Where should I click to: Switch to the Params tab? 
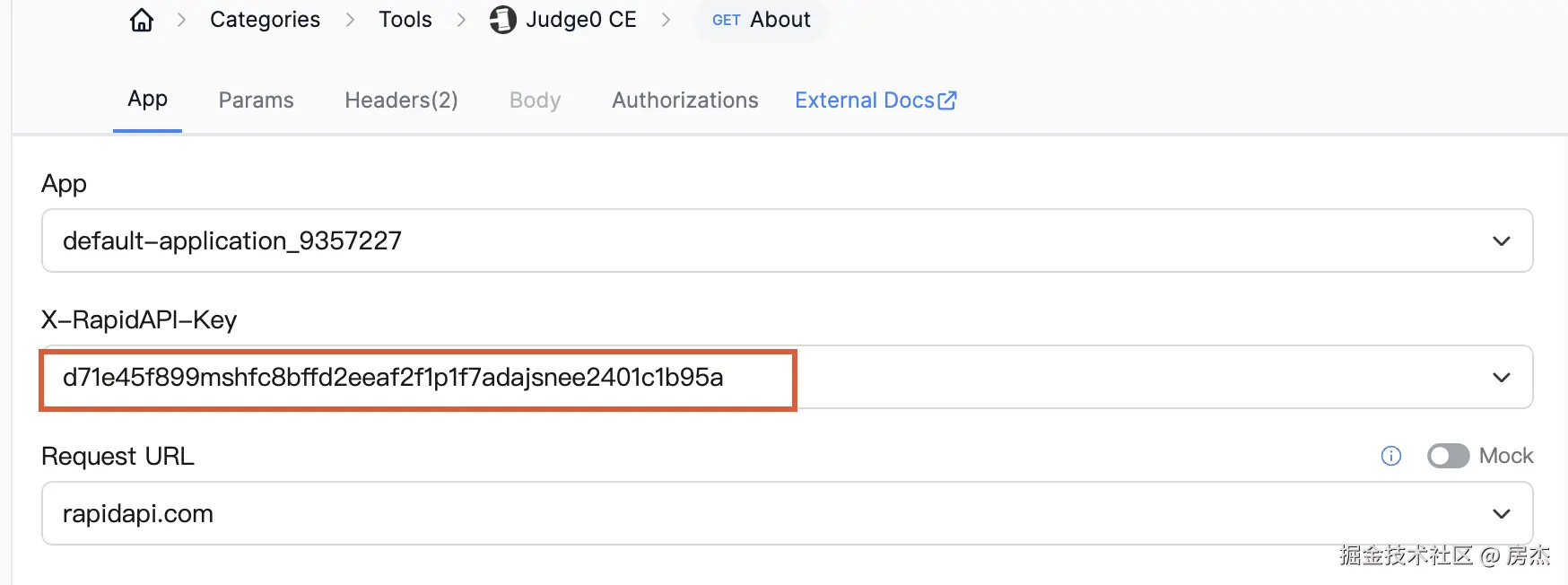point(256,100)
